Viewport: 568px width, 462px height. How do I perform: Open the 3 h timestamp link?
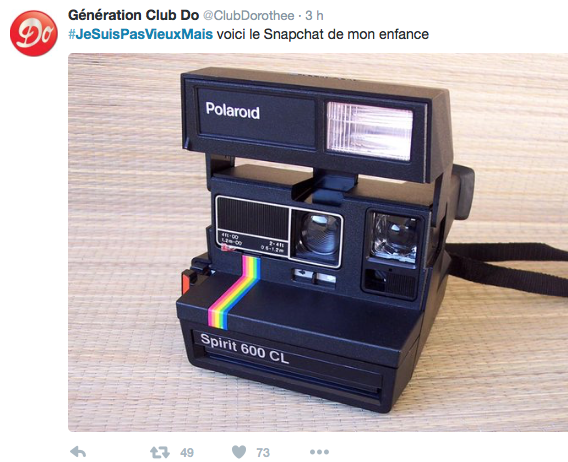[x=314, y=16]
